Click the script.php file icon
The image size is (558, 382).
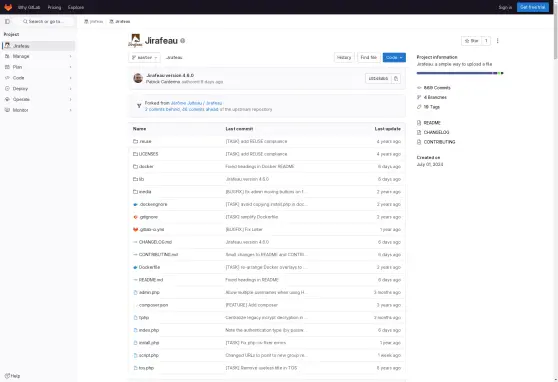tap(135, 355)
